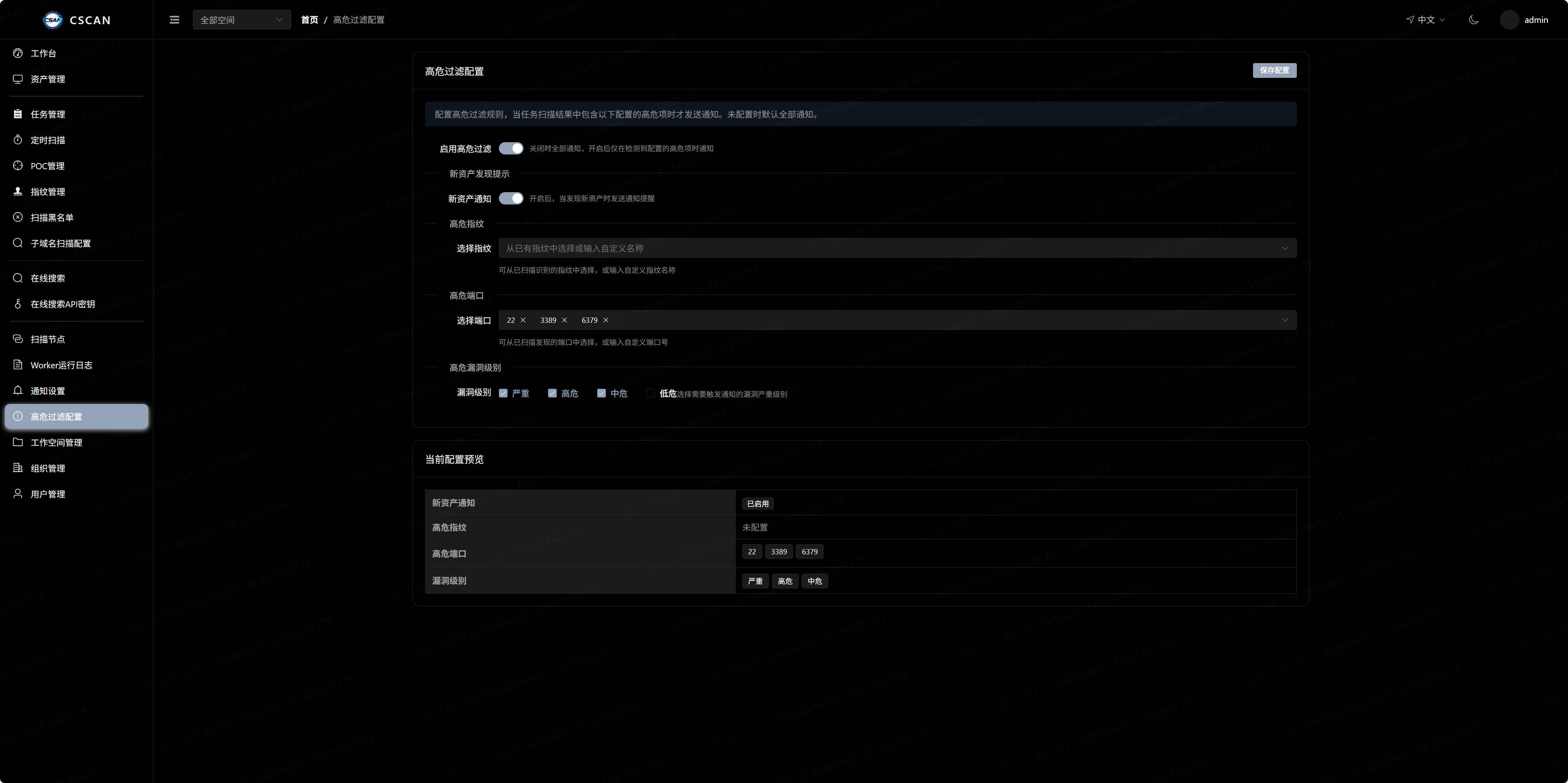Open 工作台 in the sidebar
Viewport: 1568px width, 783px height.
tap(76, 53)
